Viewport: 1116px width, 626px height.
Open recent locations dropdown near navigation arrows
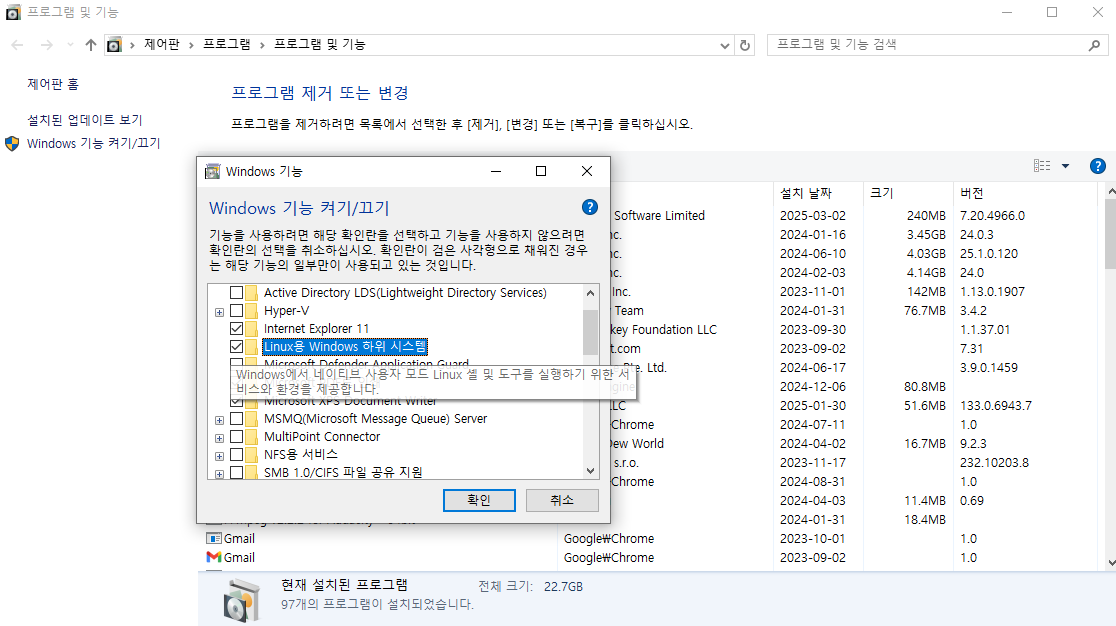(70, 45)
